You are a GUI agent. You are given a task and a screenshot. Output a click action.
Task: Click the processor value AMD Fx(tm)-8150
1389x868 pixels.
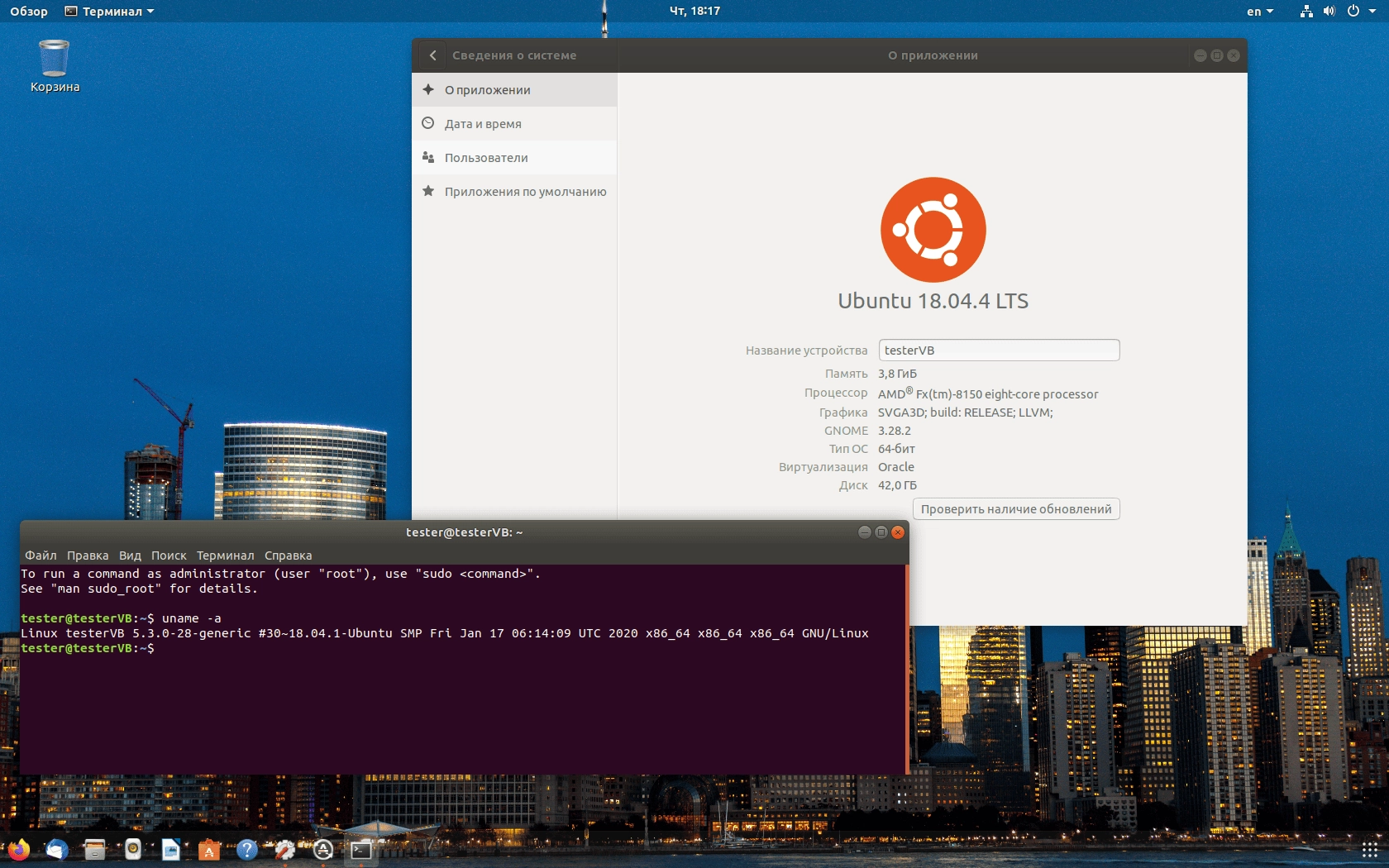point(988,393)
